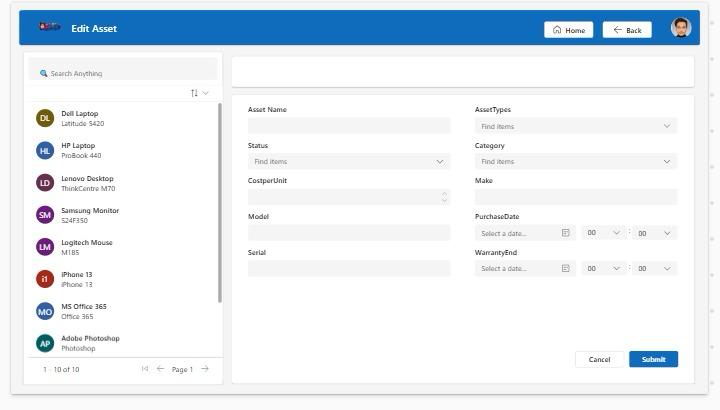
Task: Click the search magnifier icon
Action: coord(43,73)
